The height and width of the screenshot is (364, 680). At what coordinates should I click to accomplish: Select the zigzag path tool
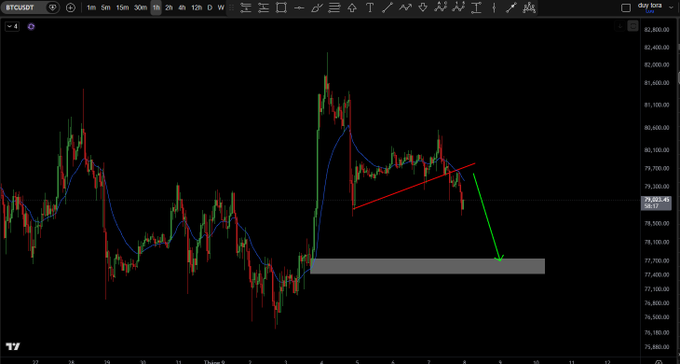click(405, 7)
